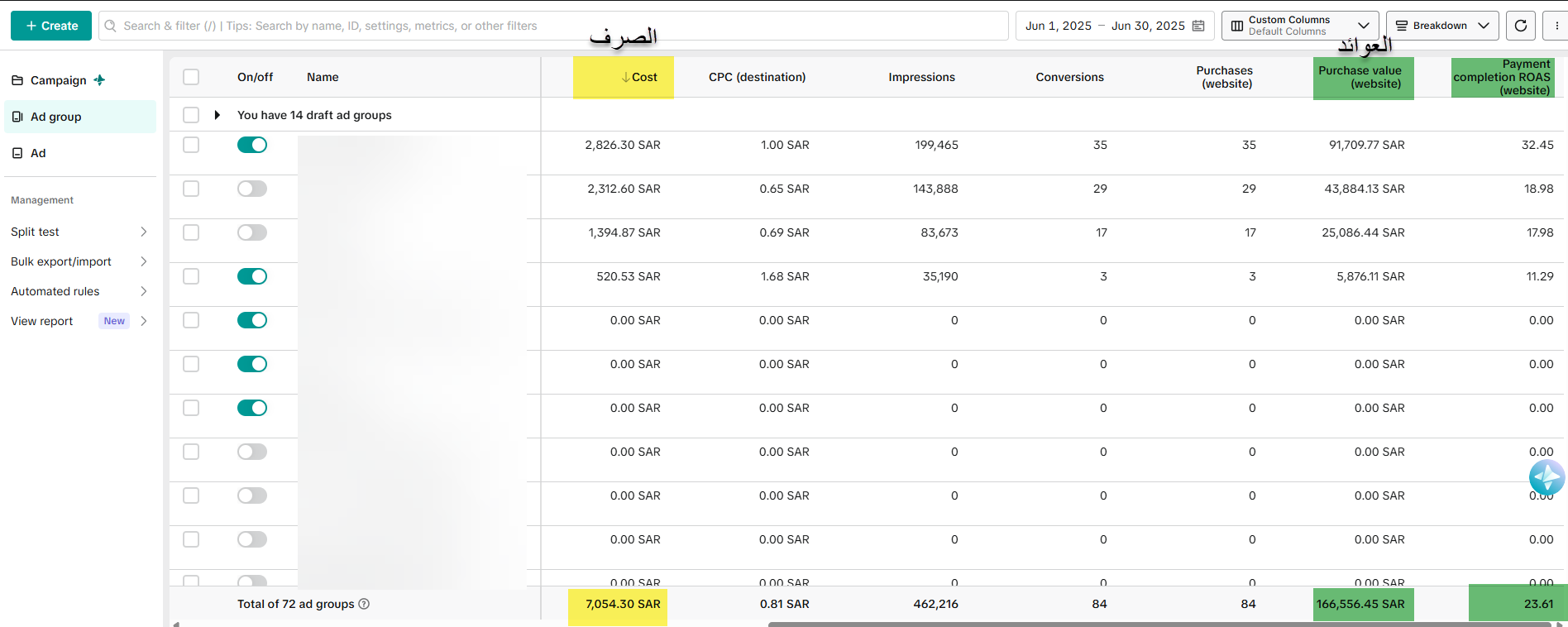Viewport: 1568px width, 627px height.
Task: Check the 5,876.11 SAR row checkbox
Action: [191, 276]
